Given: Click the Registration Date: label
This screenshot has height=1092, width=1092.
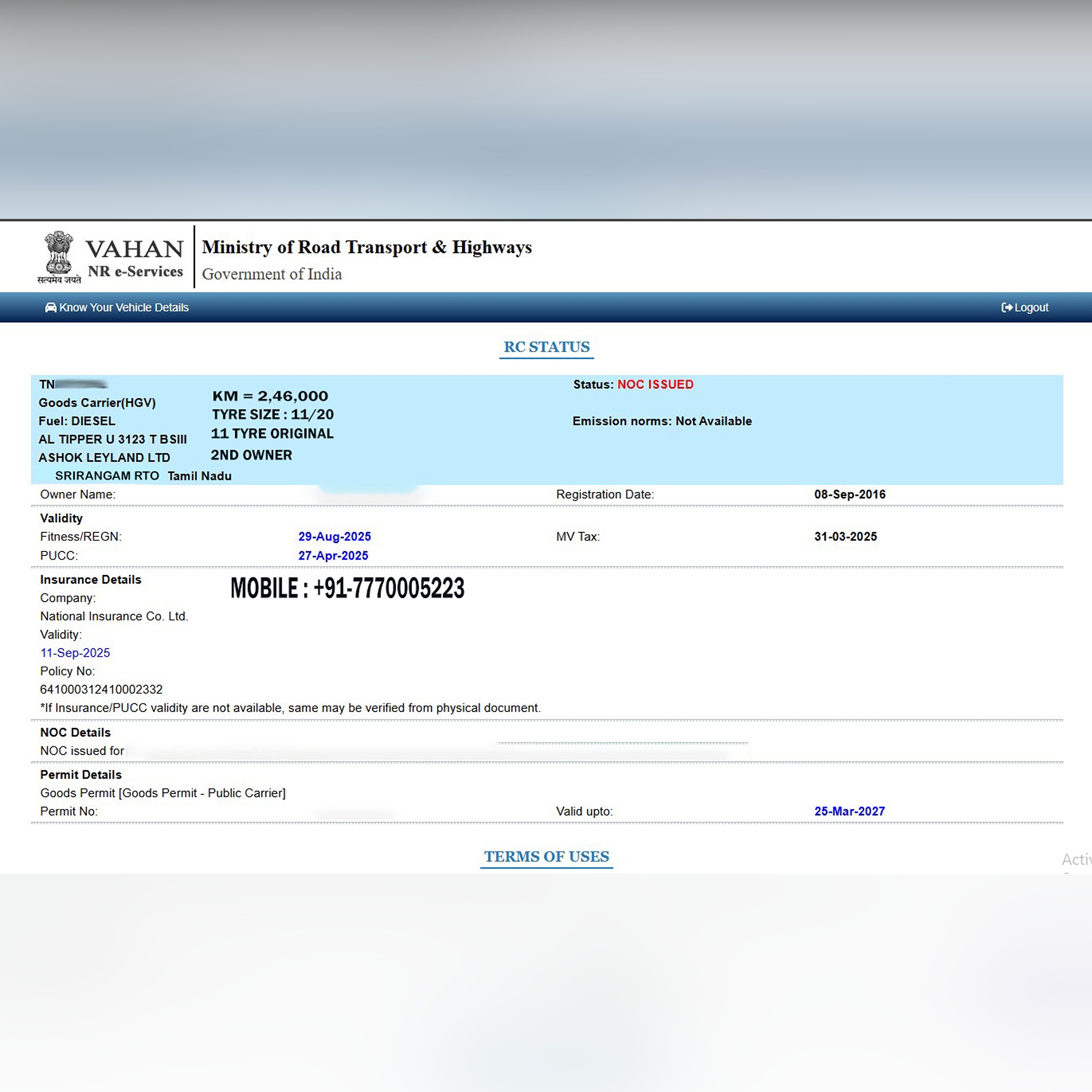Looking at the screenshot, I should [x=605, y=495].
